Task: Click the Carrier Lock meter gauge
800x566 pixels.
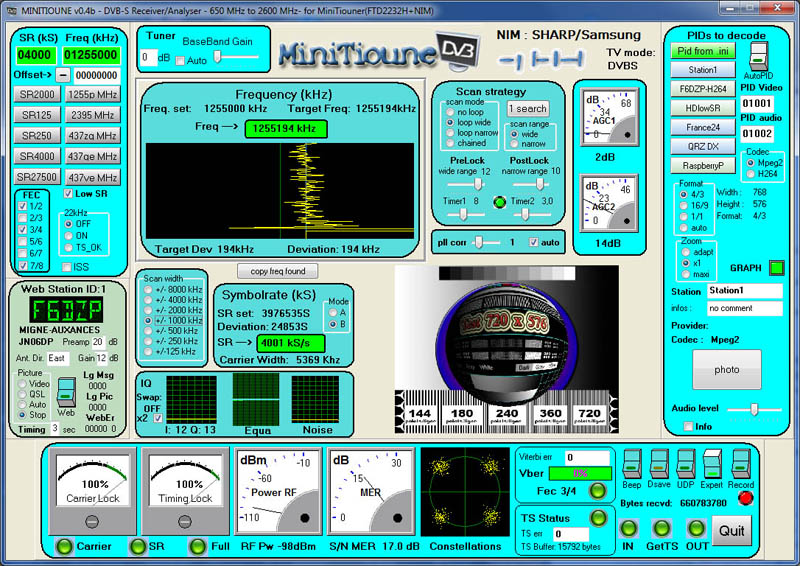Action: (93, 491)
